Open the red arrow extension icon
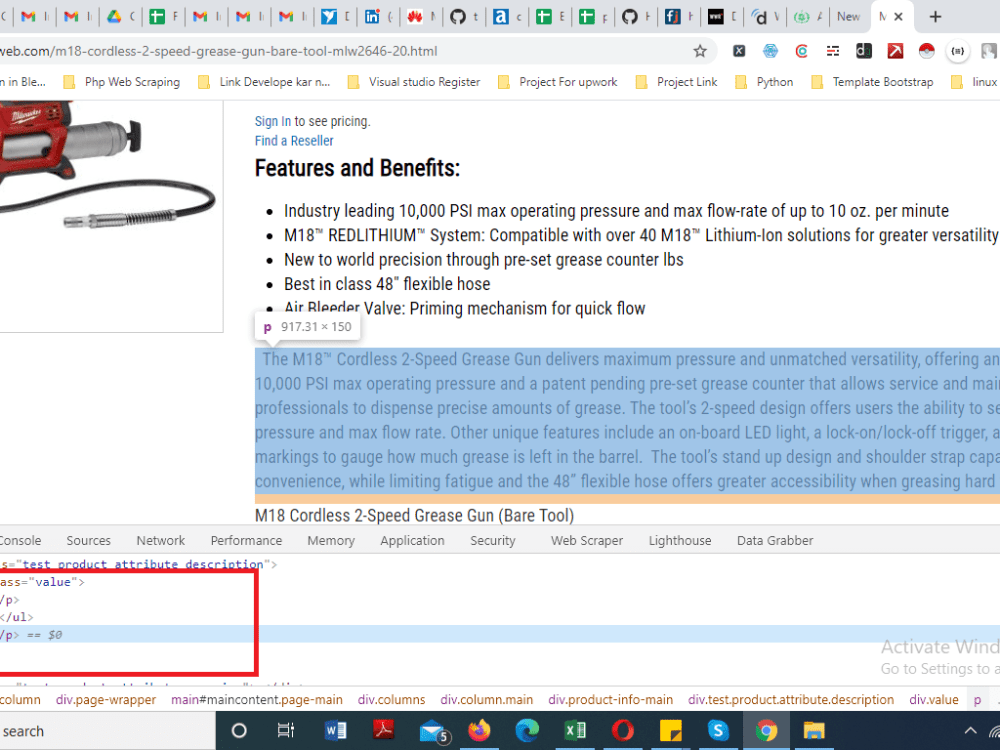The height and width of the screenshot is (750, 1000). tap(895, 51)
